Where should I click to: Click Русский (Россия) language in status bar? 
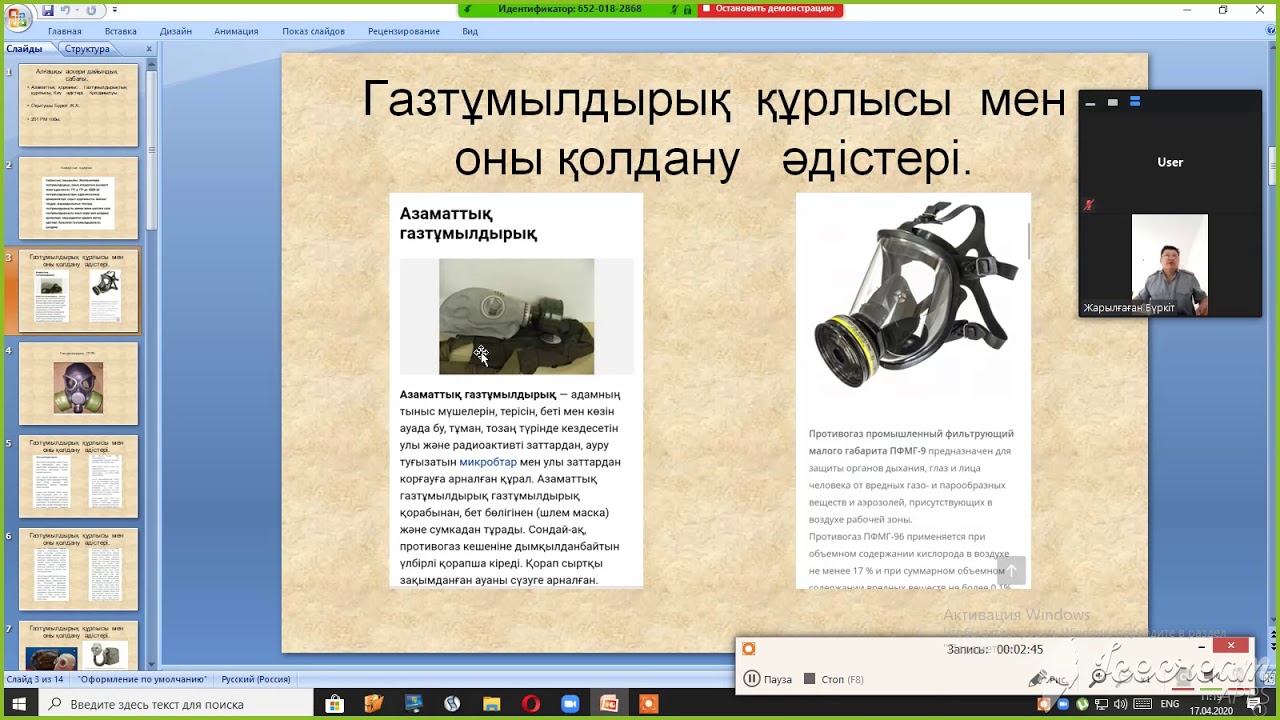[256, 679]
